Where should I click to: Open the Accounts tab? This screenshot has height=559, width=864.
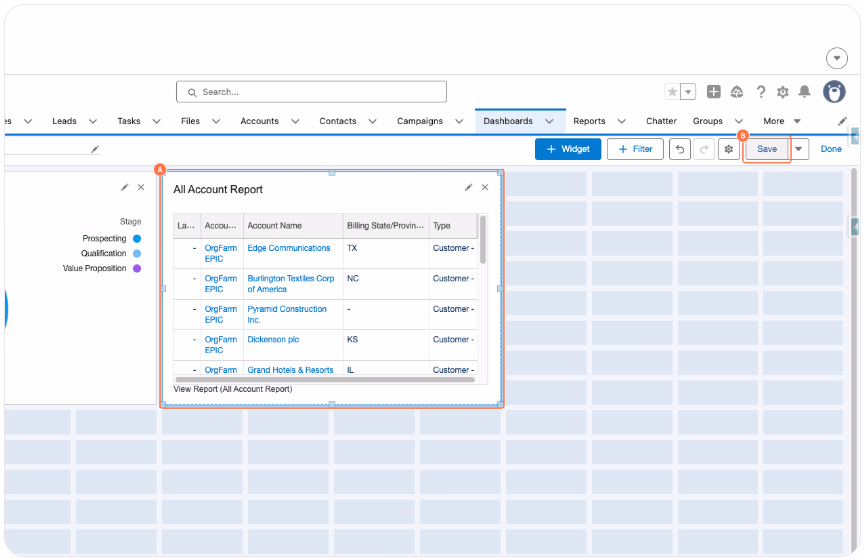(260, 121)
